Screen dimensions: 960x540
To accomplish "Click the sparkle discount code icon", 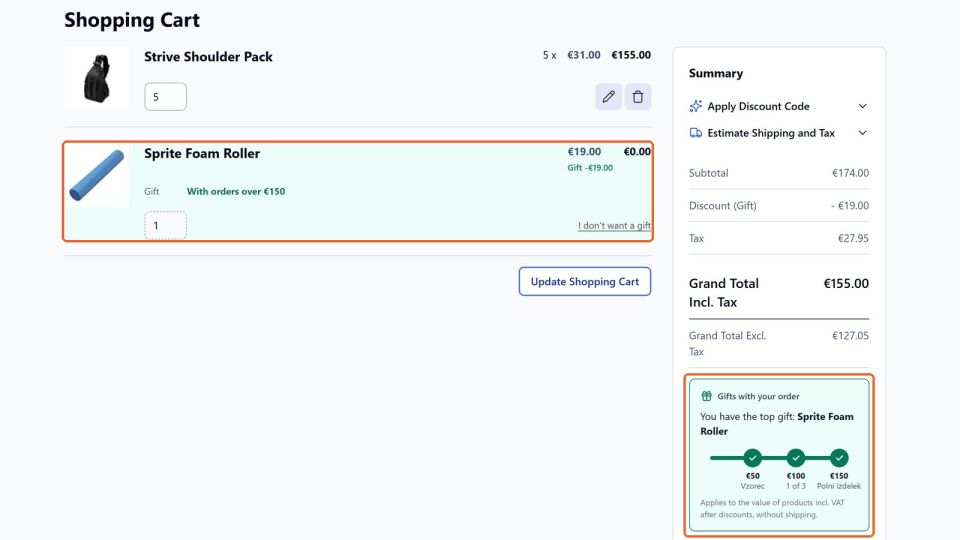I will click(696, 106).
